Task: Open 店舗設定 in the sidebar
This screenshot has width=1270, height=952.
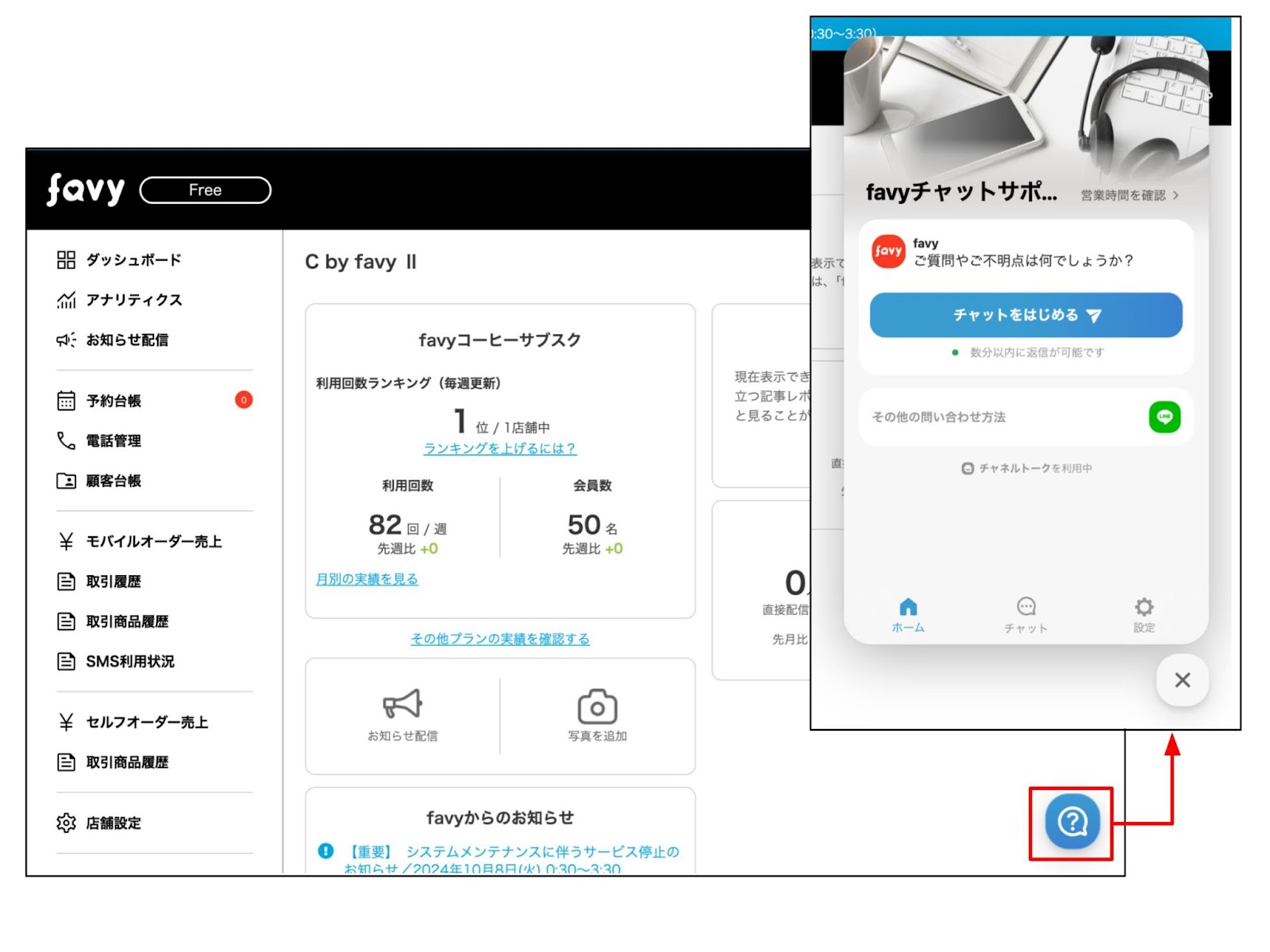Action: [x=114, y=823]
